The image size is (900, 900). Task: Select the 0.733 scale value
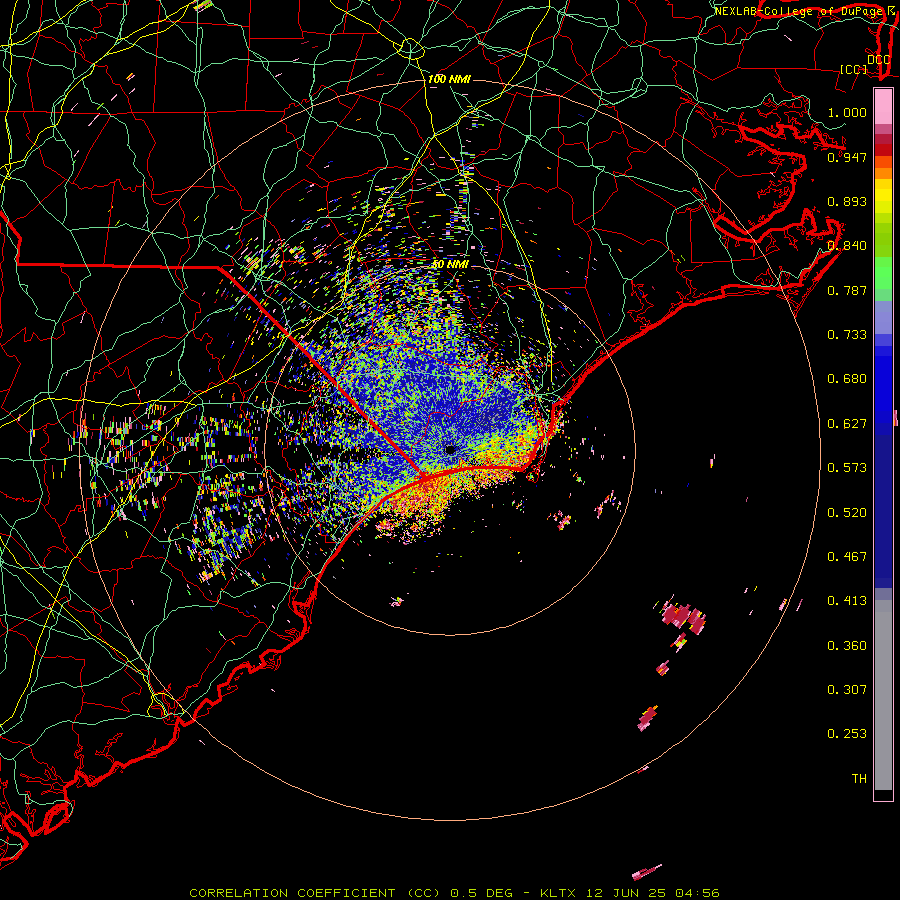pos(847,334)
